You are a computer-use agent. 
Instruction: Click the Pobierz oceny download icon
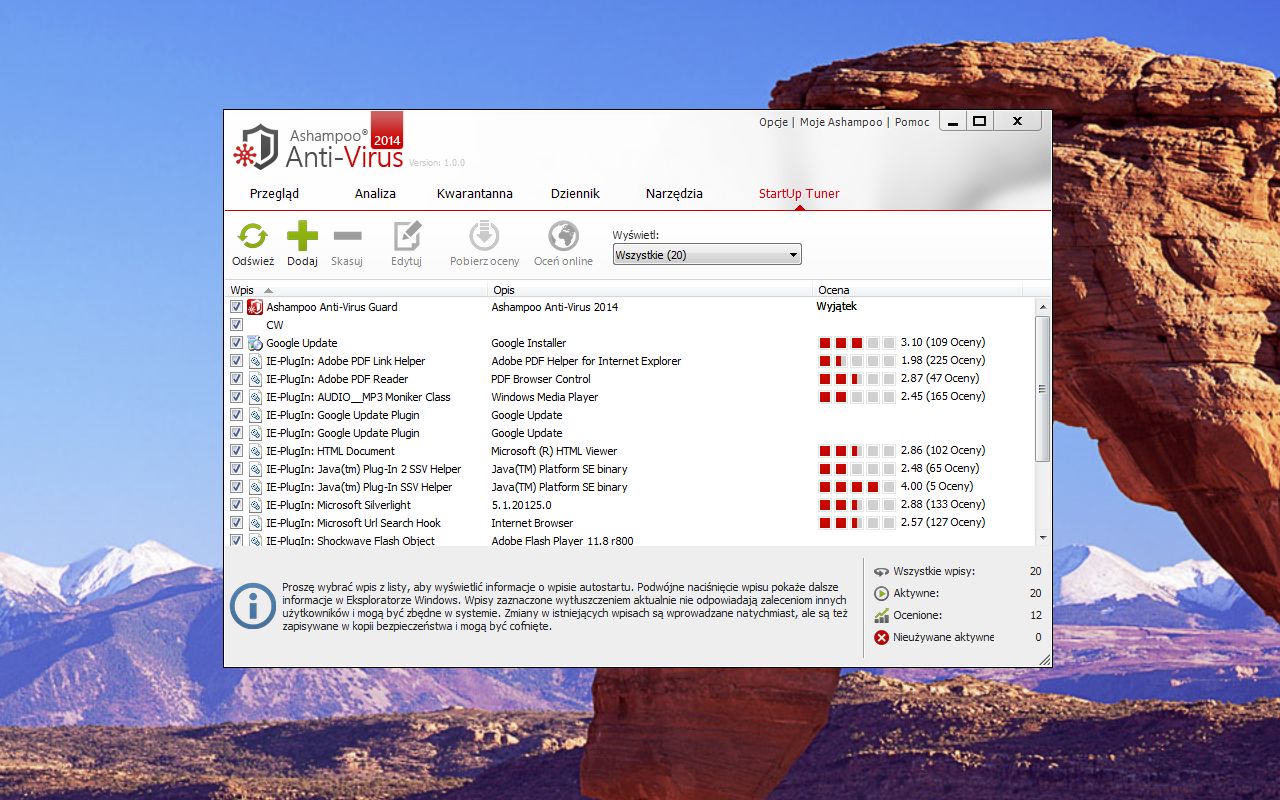coord(484,236)
